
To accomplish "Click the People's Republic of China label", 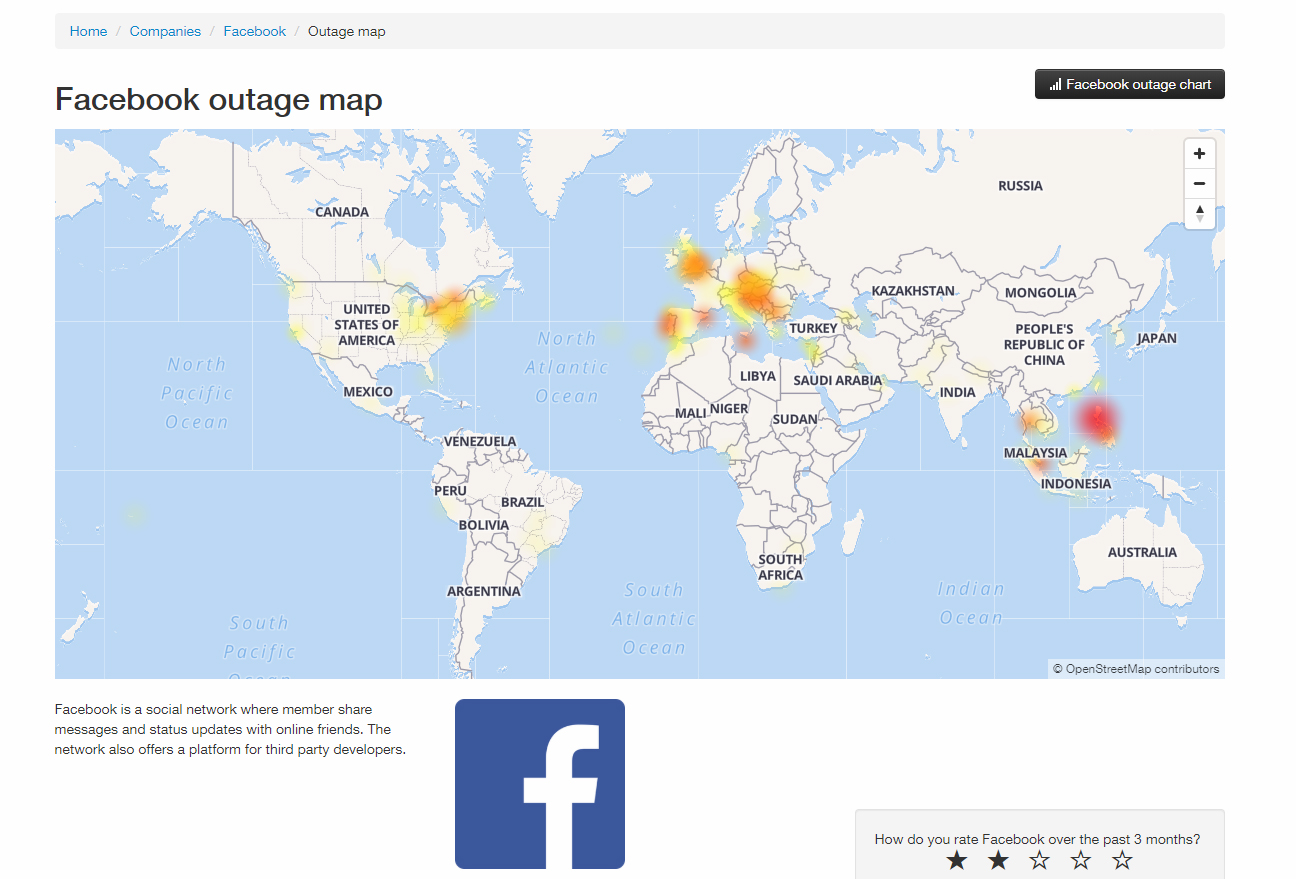I will (1044, 345).
